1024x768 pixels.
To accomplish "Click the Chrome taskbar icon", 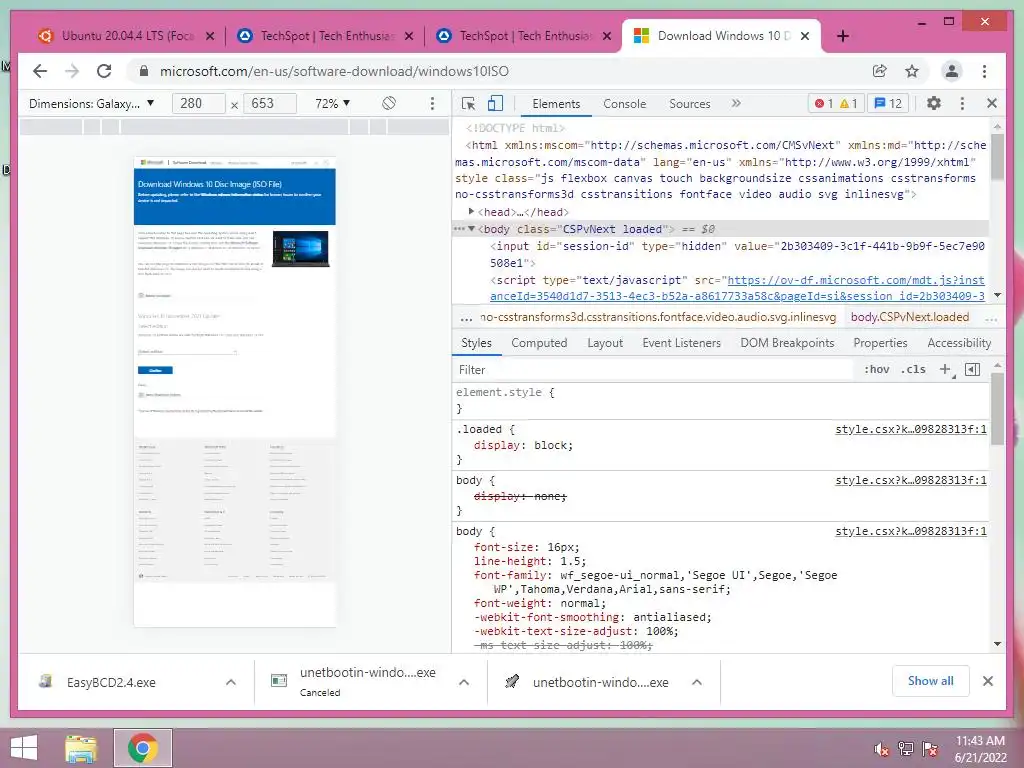I will [143, 748].
